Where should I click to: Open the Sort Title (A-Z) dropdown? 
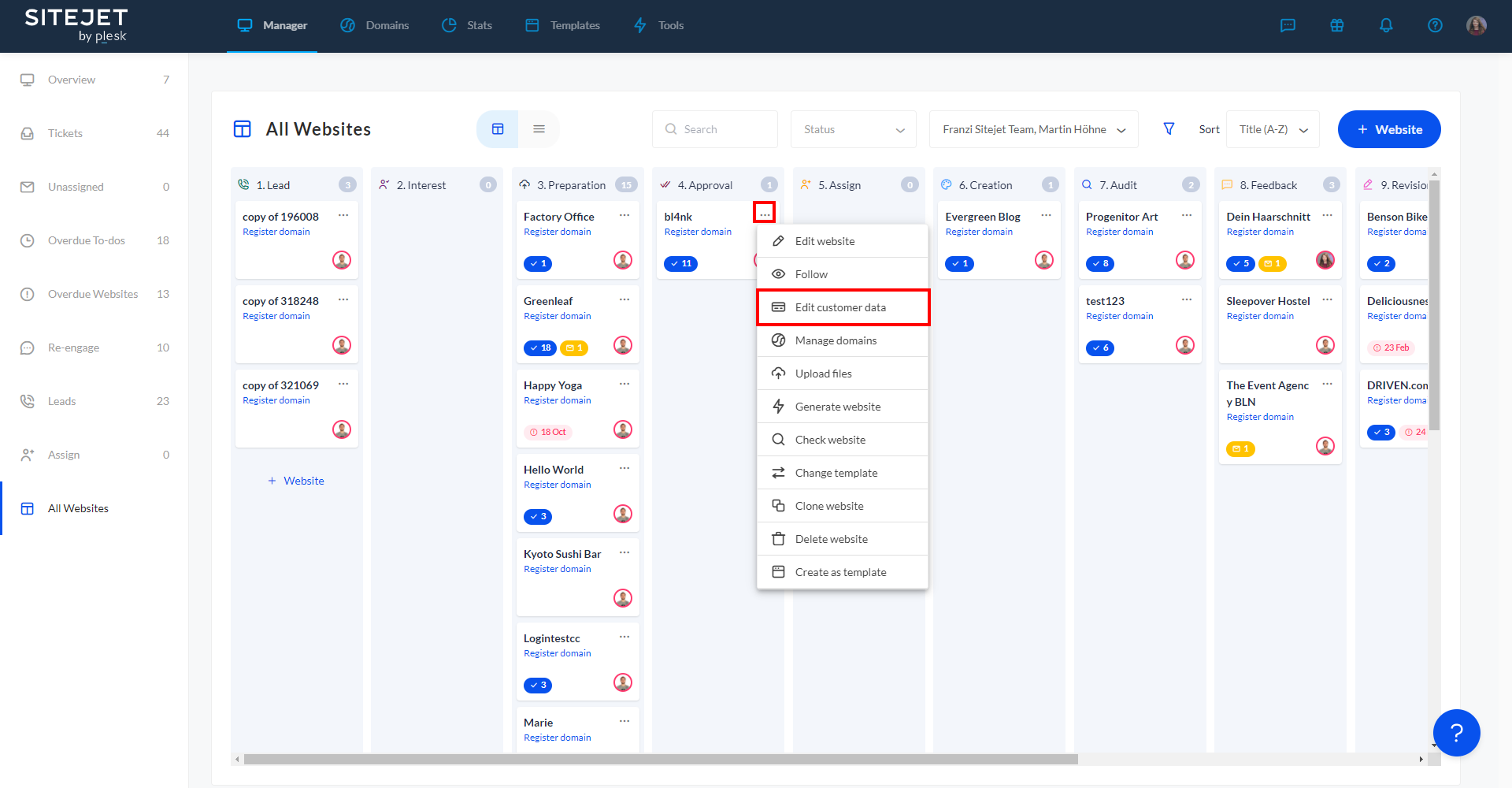[x=1272, y=129]
